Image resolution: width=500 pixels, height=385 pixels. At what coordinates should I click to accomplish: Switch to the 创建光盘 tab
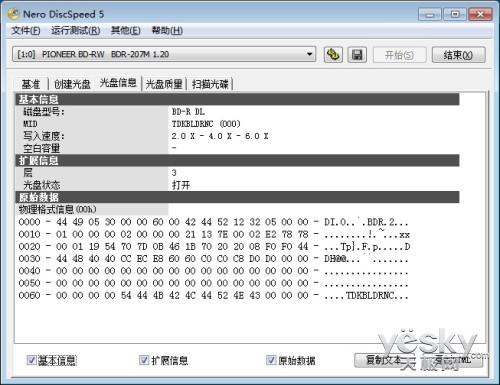(72, 84)
